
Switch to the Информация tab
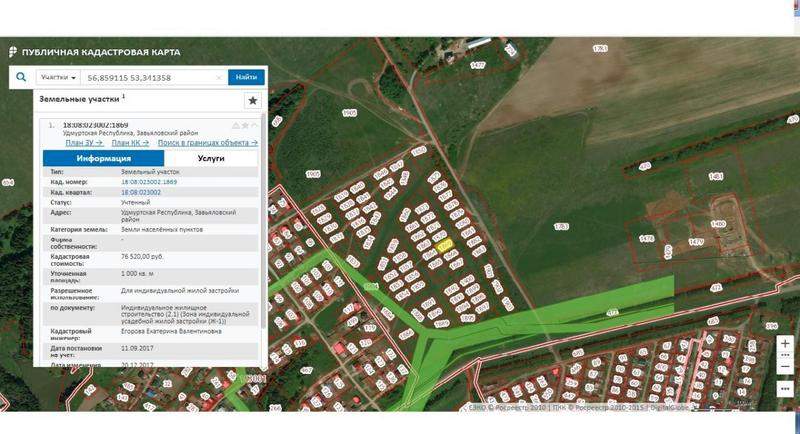[x=104, y=158]
